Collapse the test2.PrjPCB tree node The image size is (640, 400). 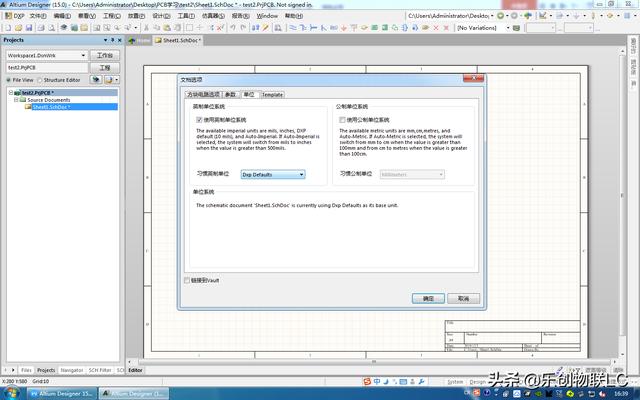pos(11,93)
